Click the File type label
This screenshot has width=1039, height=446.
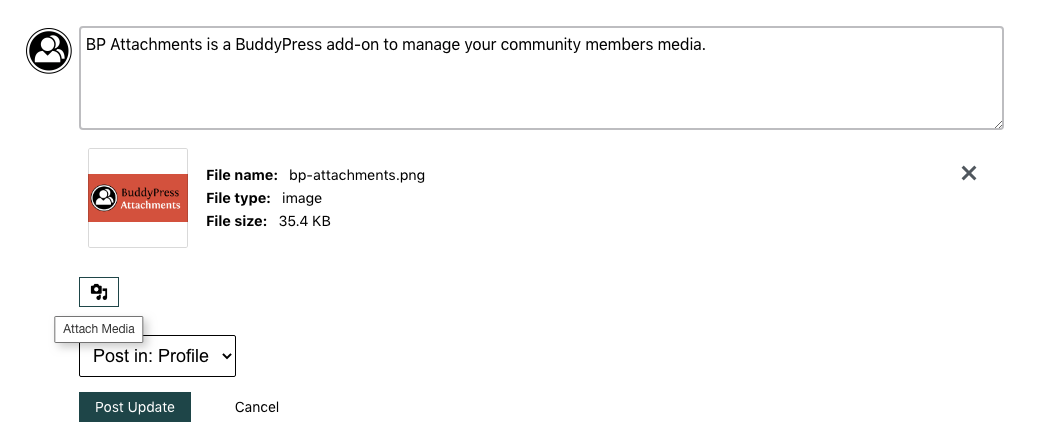tap(239, 198)
